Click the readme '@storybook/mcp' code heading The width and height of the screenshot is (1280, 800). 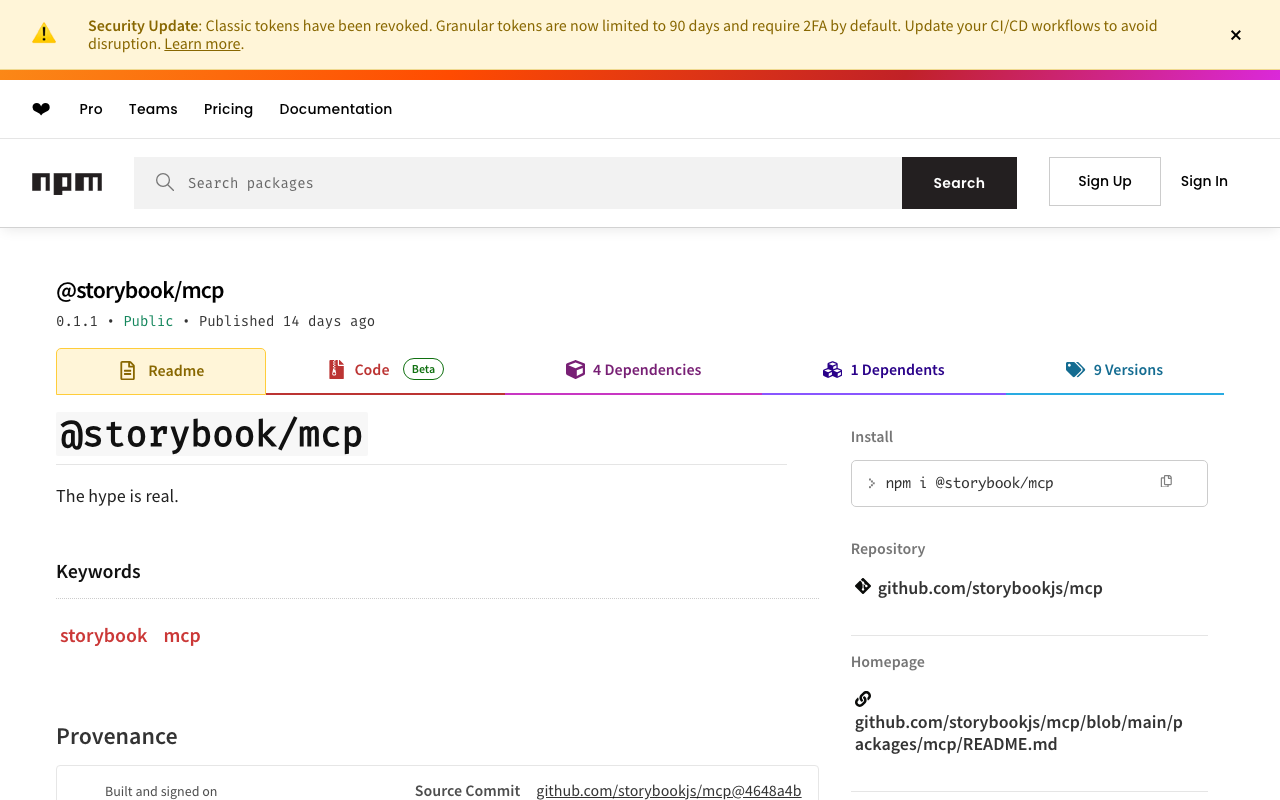click(x=212, y=434)
